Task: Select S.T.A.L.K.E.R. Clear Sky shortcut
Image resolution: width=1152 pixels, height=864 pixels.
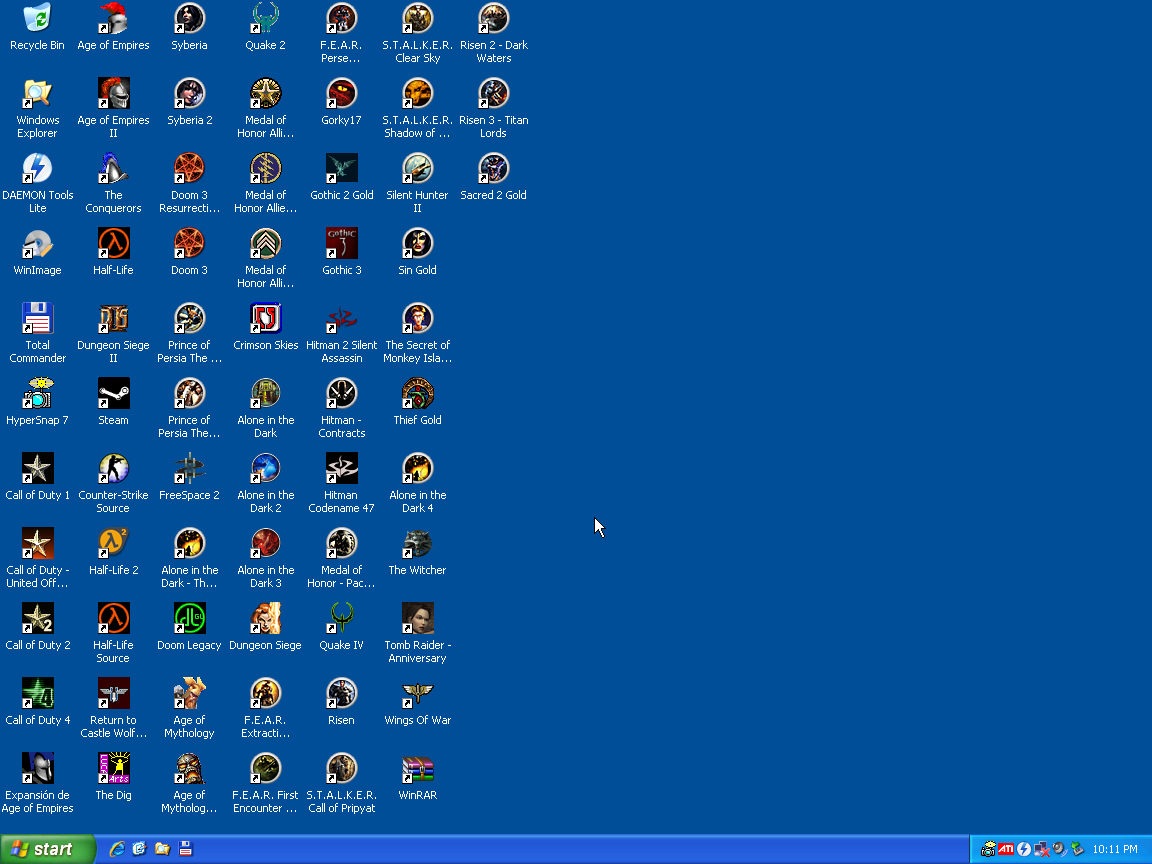Action: pyautogui.click(x=417, y=19)
